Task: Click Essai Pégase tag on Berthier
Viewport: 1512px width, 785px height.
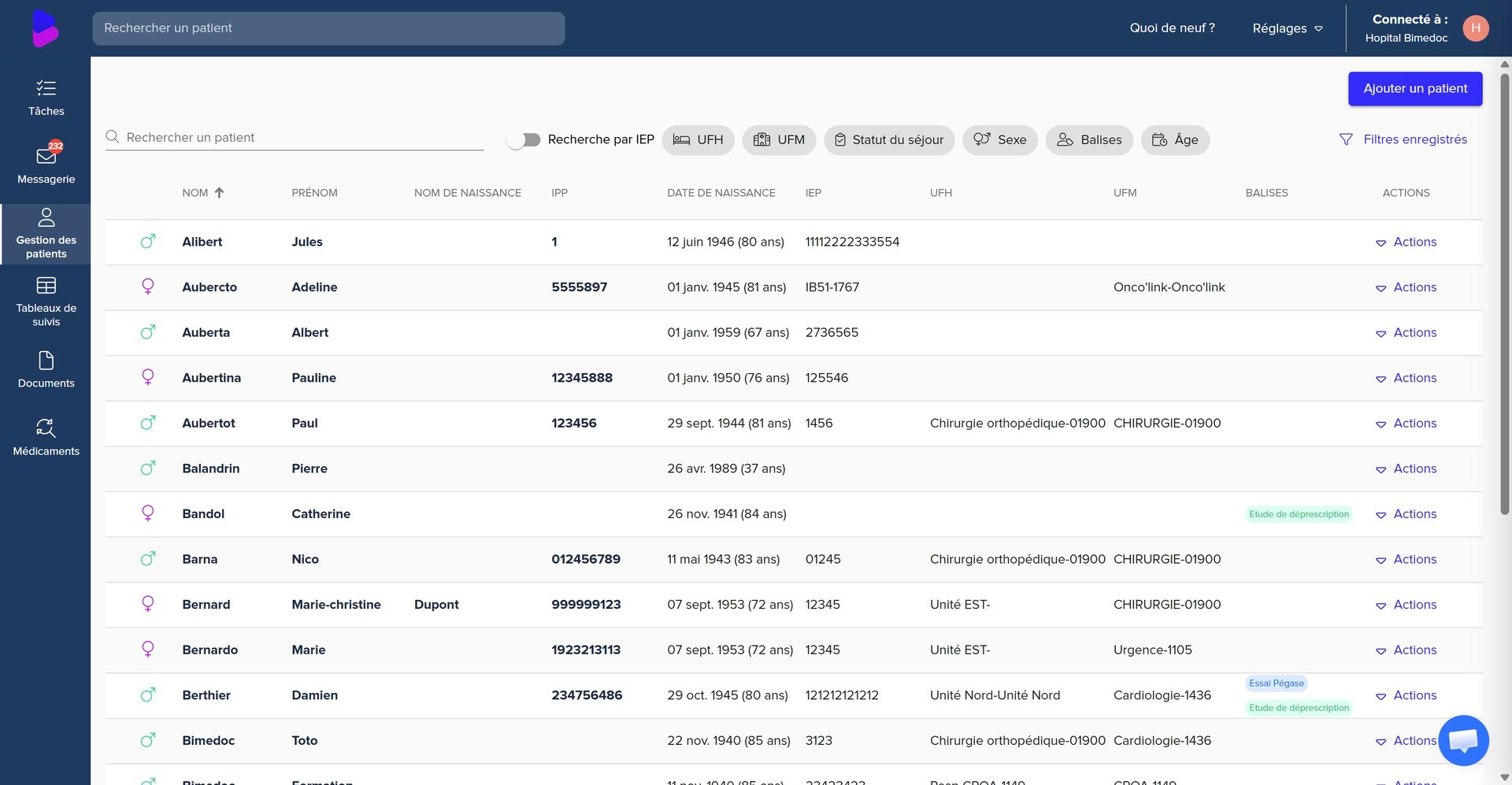Action: pyautogui.click(x=1277, y=683)
